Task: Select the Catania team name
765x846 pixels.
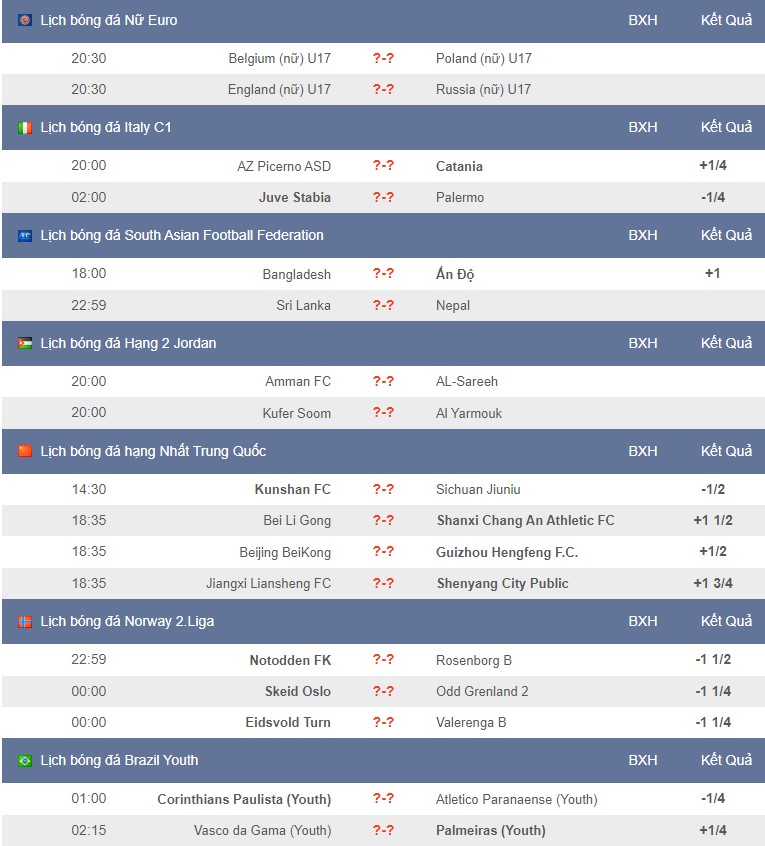Action: [459, 166]
